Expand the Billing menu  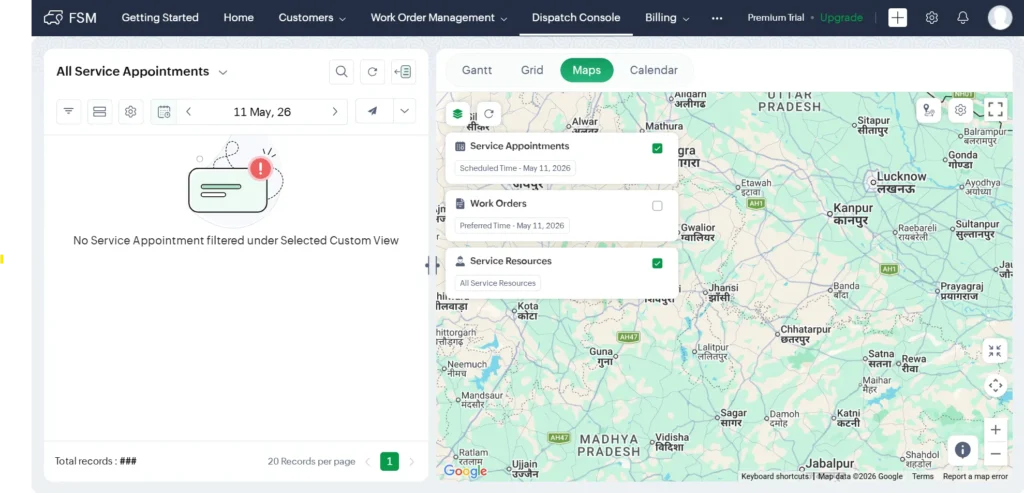[x=667, y=18]
